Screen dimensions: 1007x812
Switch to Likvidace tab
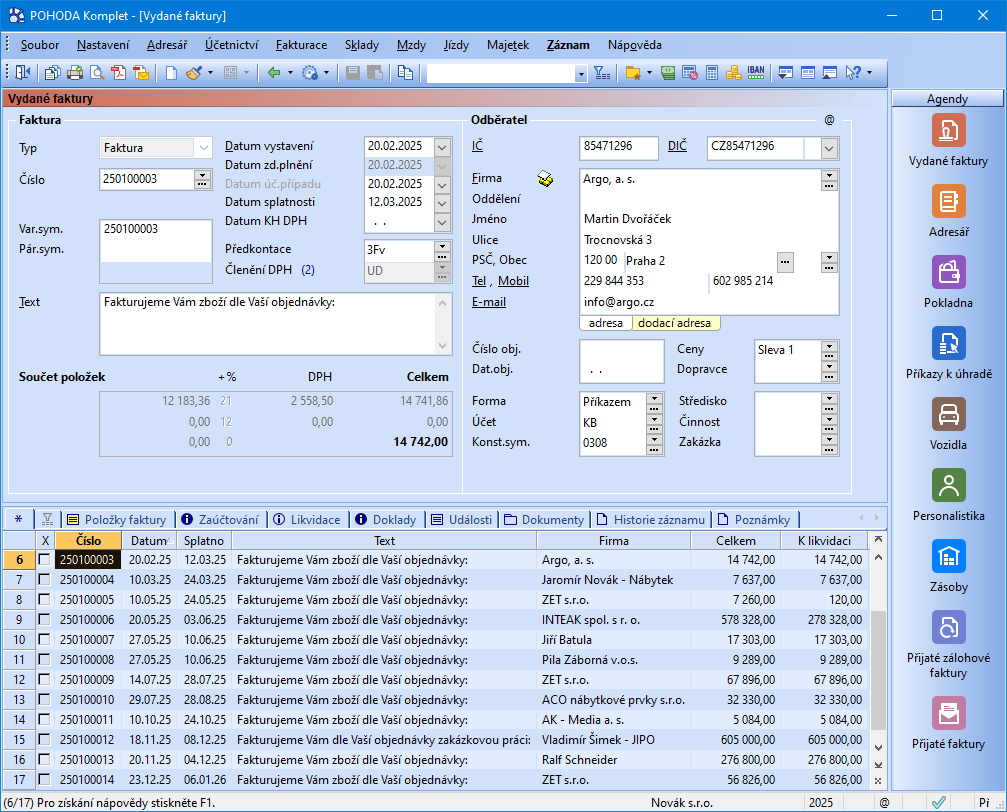308,520
